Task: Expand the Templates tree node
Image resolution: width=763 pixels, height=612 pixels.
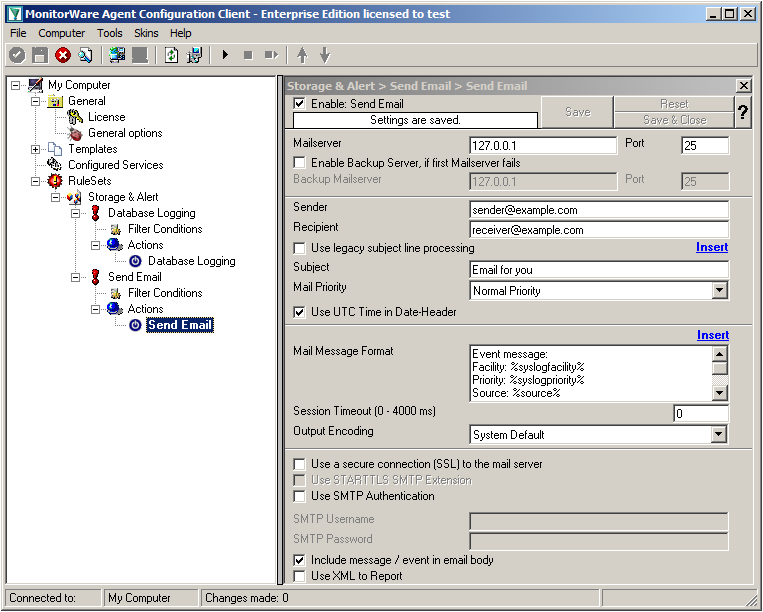Action: [36, 149]
